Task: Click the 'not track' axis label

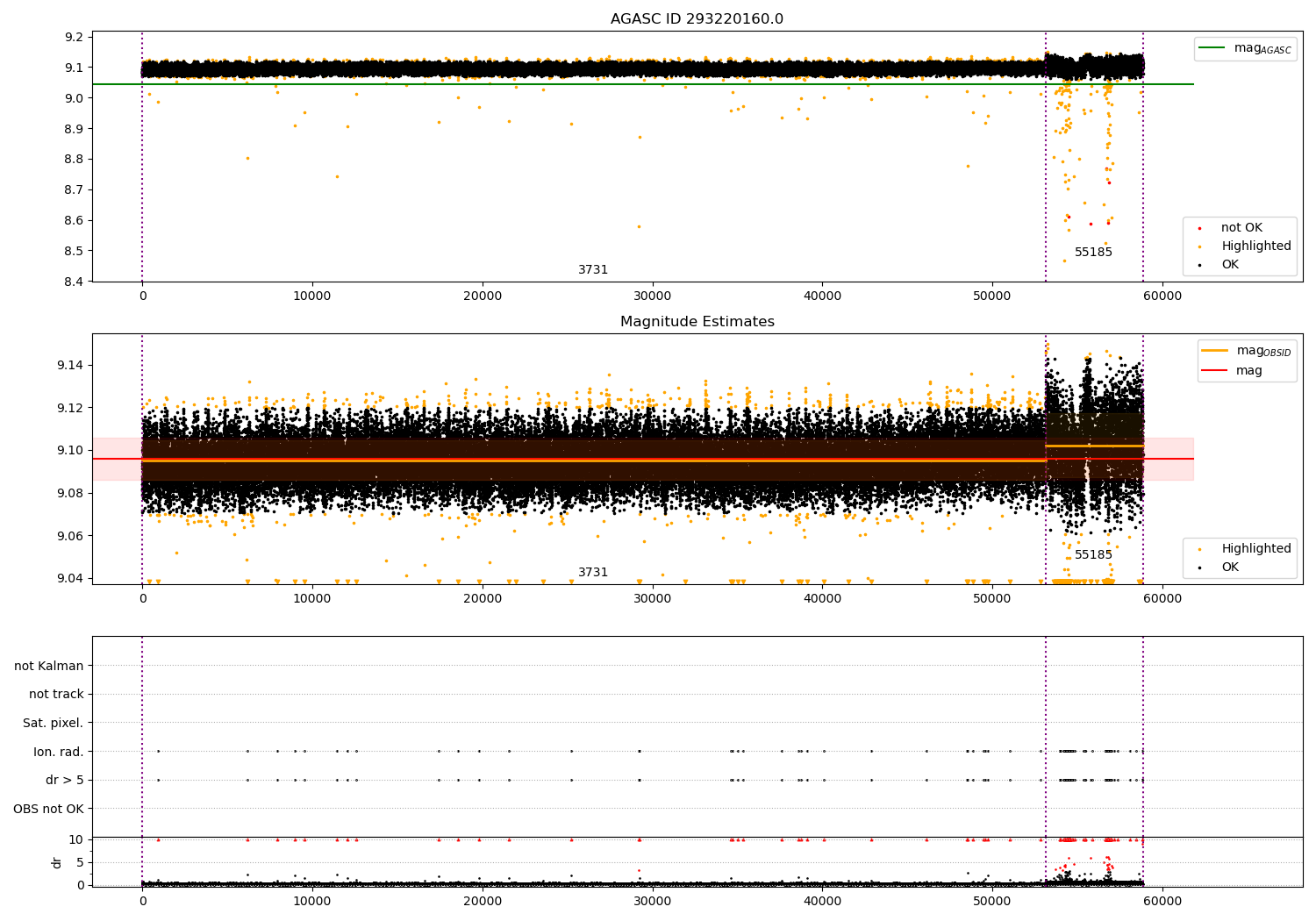Action: point(56,695)
